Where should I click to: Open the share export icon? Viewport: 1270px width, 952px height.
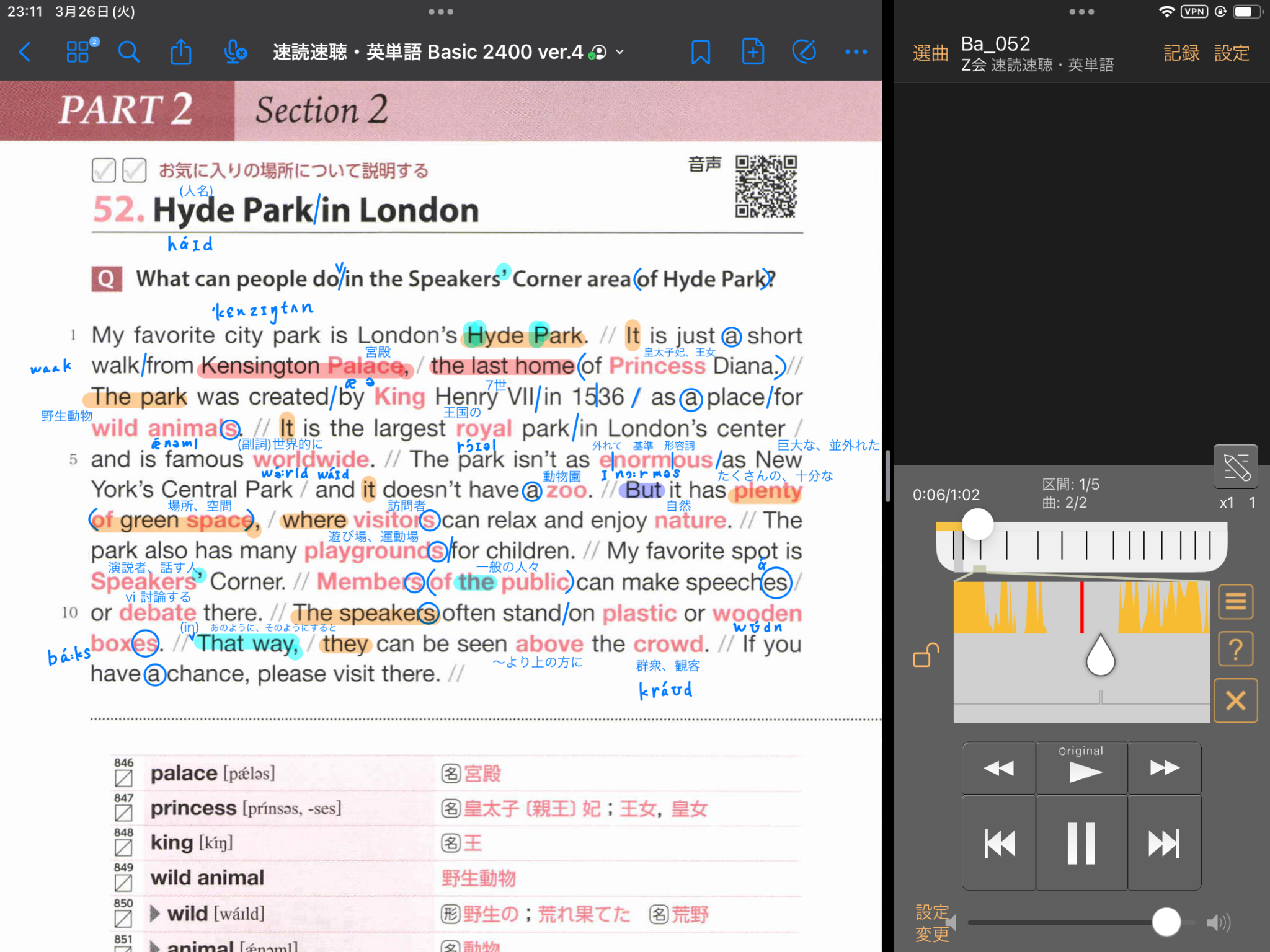[x=181, y=52]
